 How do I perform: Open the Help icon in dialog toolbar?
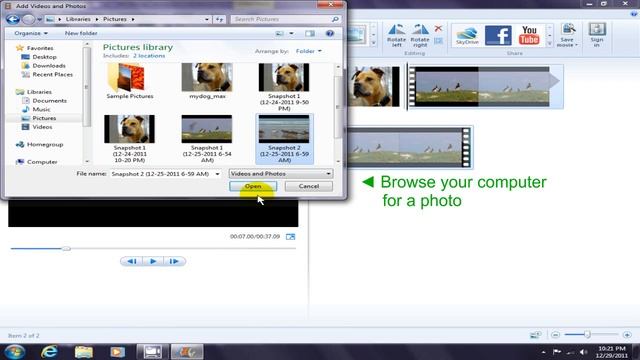(330, 33)
